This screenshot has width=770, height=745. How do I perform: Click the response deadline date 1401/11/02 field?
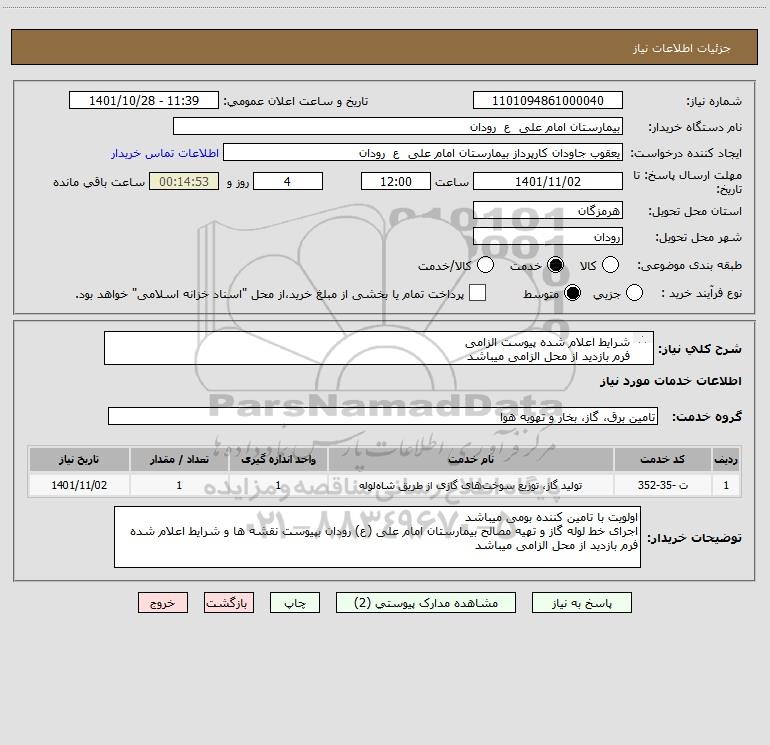tap(548, 181)
